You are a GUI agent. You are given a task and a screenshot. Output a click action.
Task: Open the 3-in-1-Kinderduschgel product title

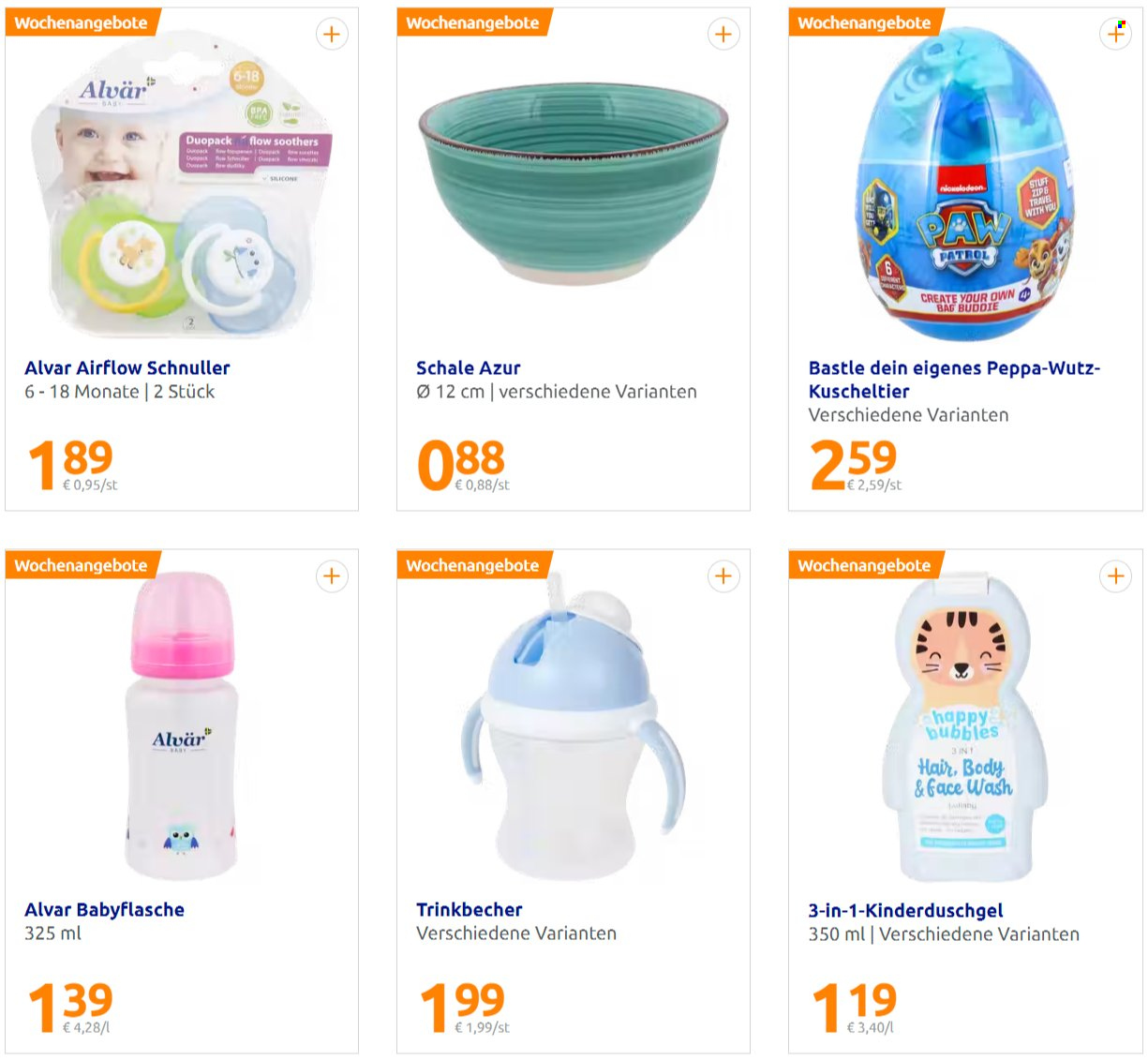click(905, 911)
